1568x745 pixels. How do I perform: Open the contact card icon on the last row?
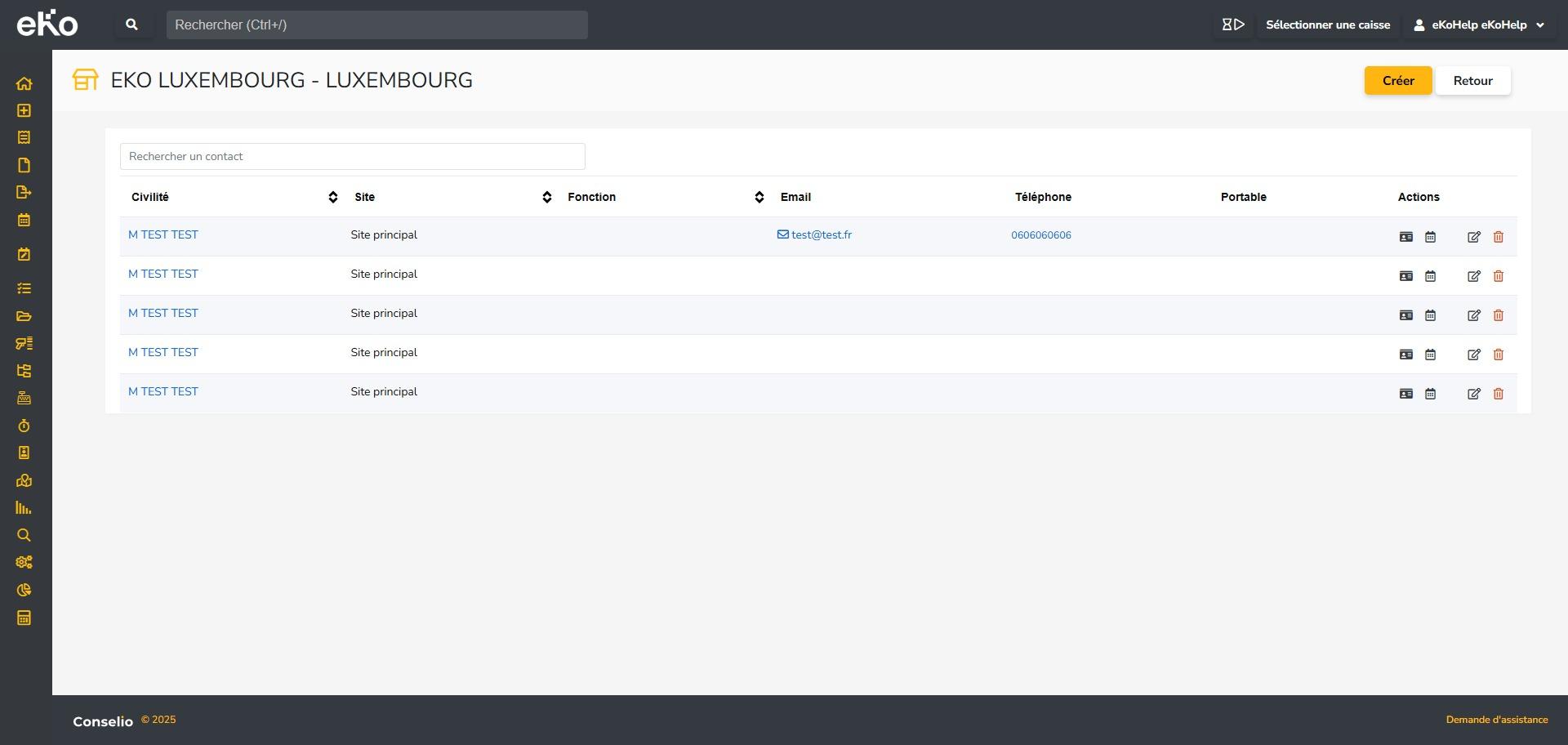click(1405, 394)
